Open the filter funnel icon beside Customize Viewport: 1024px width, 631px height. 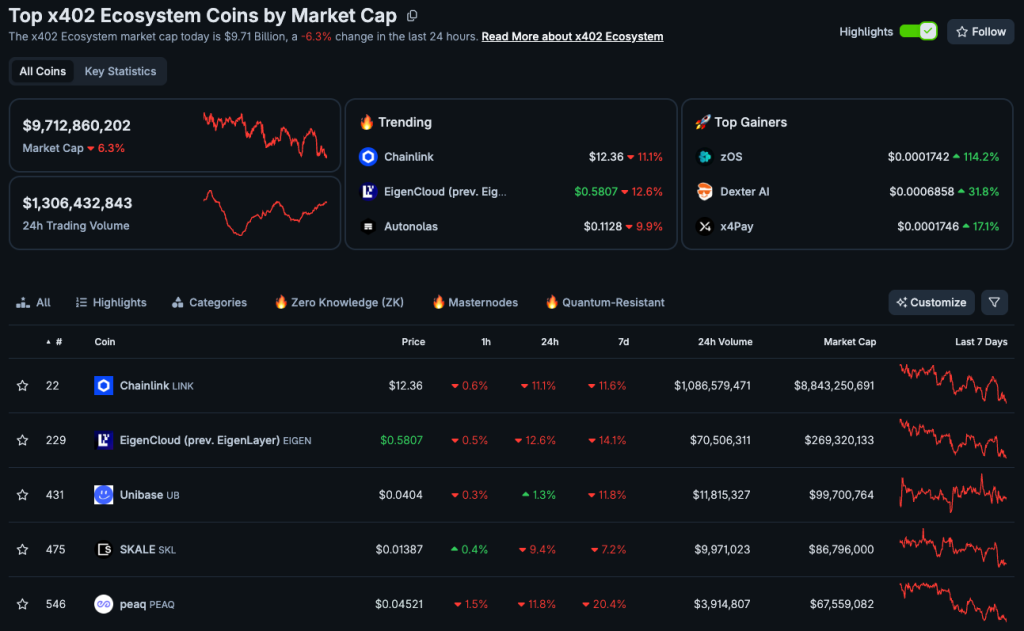pos(994,302)
